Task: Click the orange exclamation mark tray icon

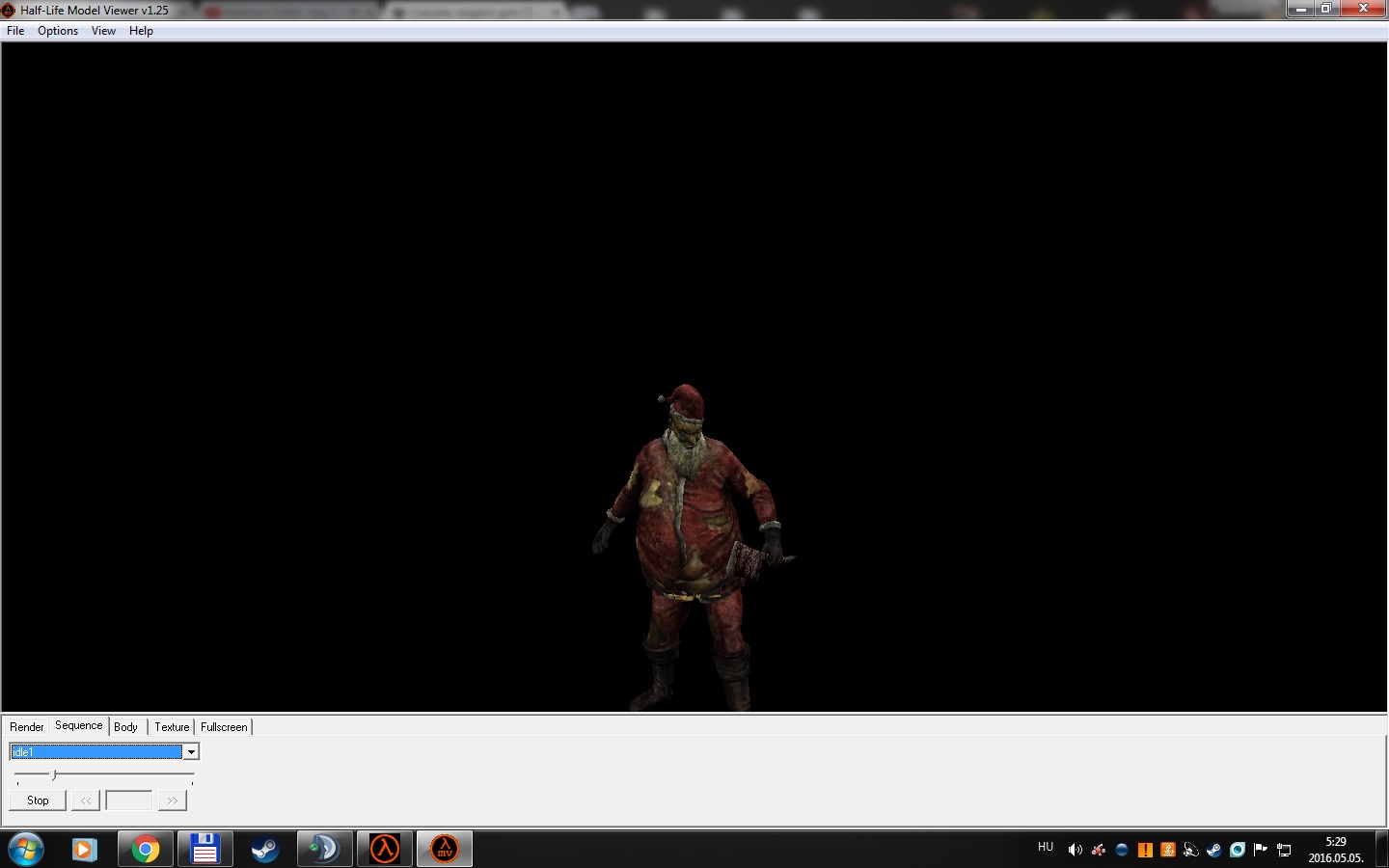Action: pos(1145,850)
